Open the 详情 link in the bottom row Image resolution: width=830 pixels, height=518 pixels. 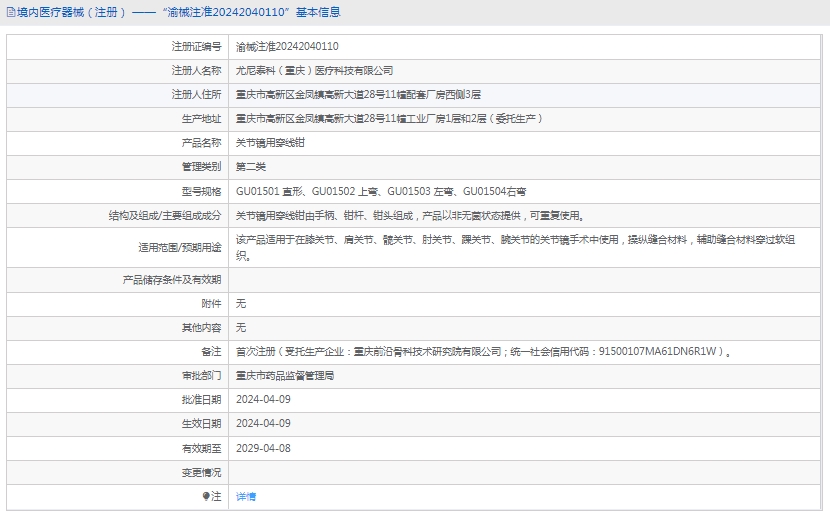click(x=246, y=496)
